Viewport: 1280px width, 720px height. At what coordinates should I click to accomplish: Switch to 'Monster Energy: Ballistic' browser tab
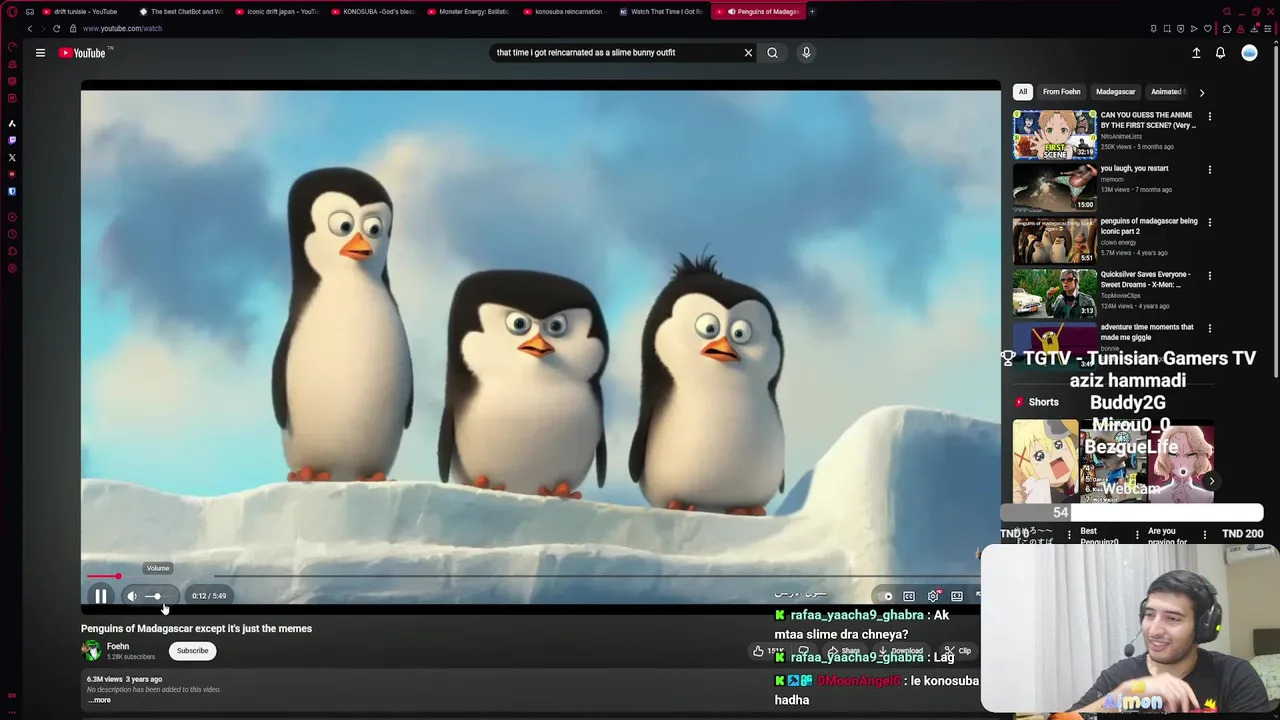pyautogui.click(x=468, y=12)
